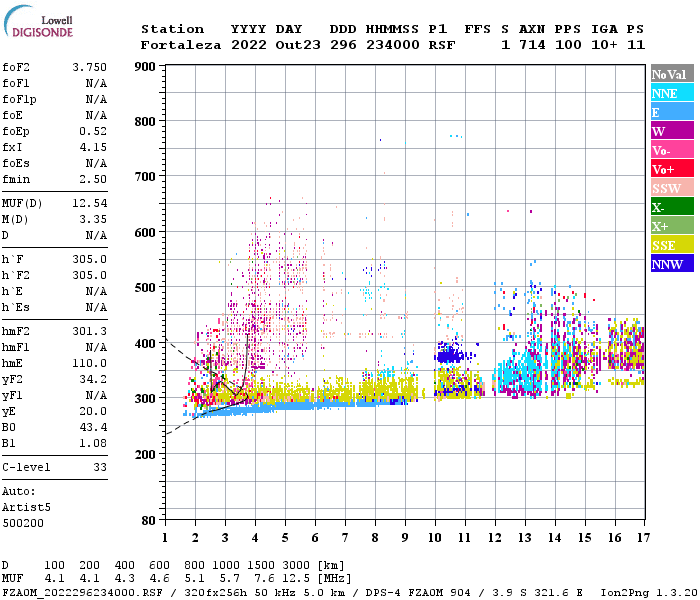700x600 pixels.
Task: Click the dark blue NNW echo cluster near 10.5 MHz
Action: (450, 355)
